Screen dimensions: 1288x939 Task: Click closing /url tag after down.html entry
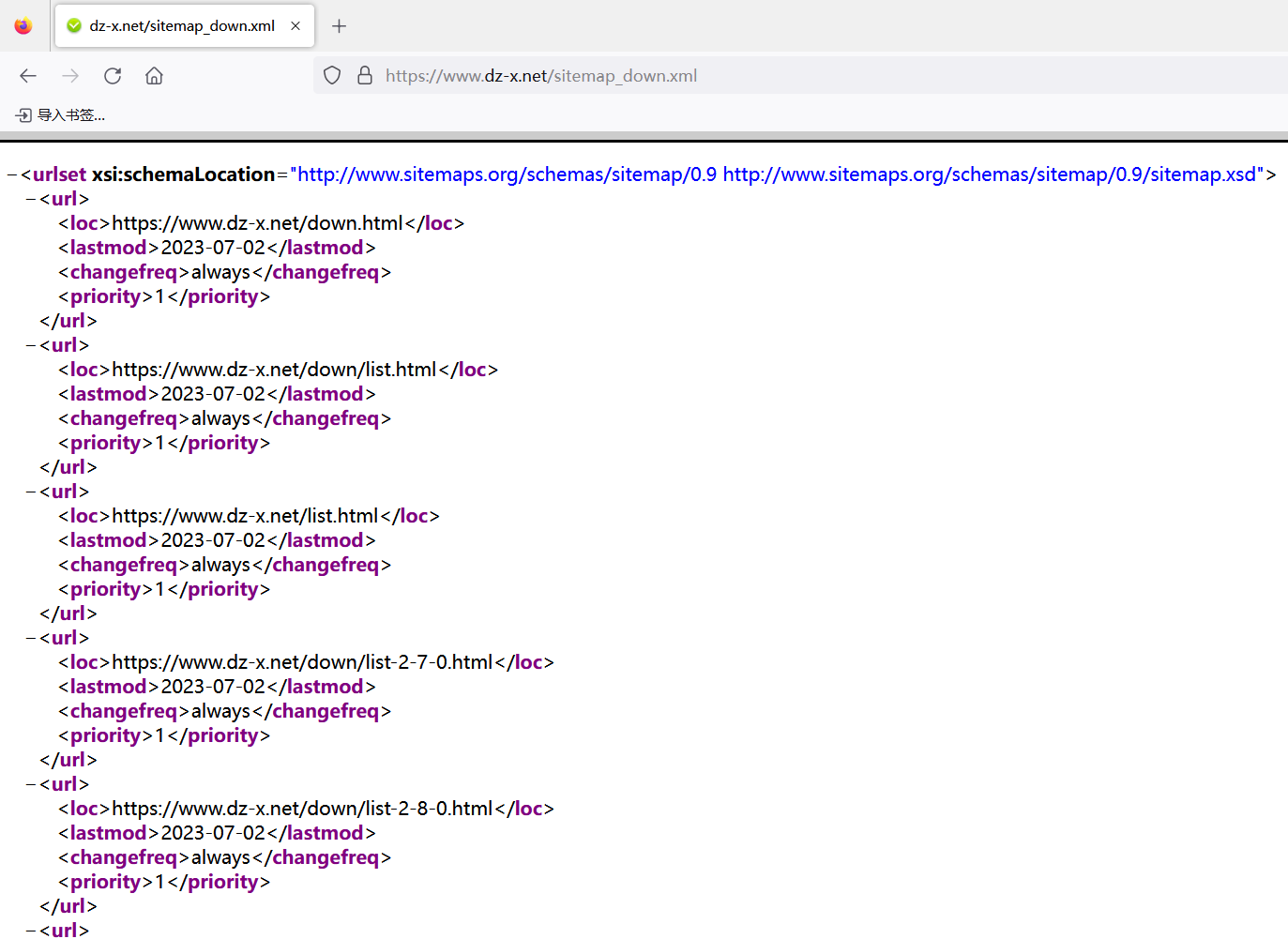[68, 321]
